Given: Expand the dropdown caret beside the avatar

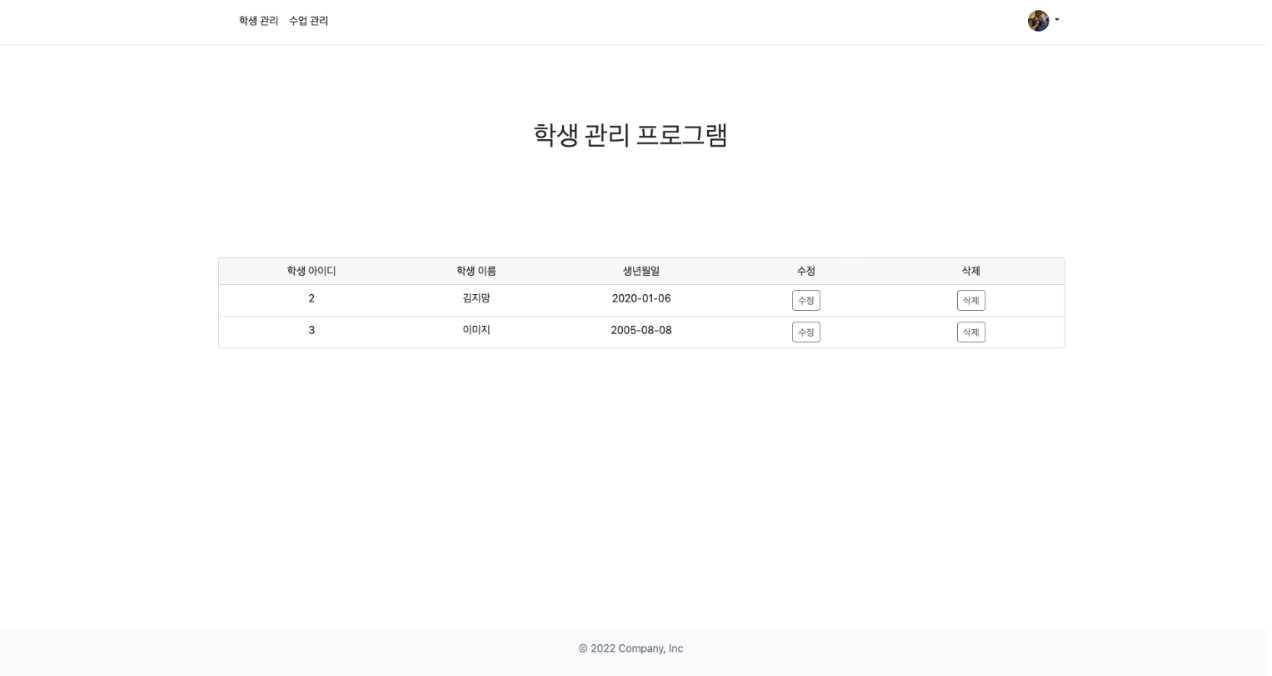Looking at the screenshot, I should pos(1057,20).
